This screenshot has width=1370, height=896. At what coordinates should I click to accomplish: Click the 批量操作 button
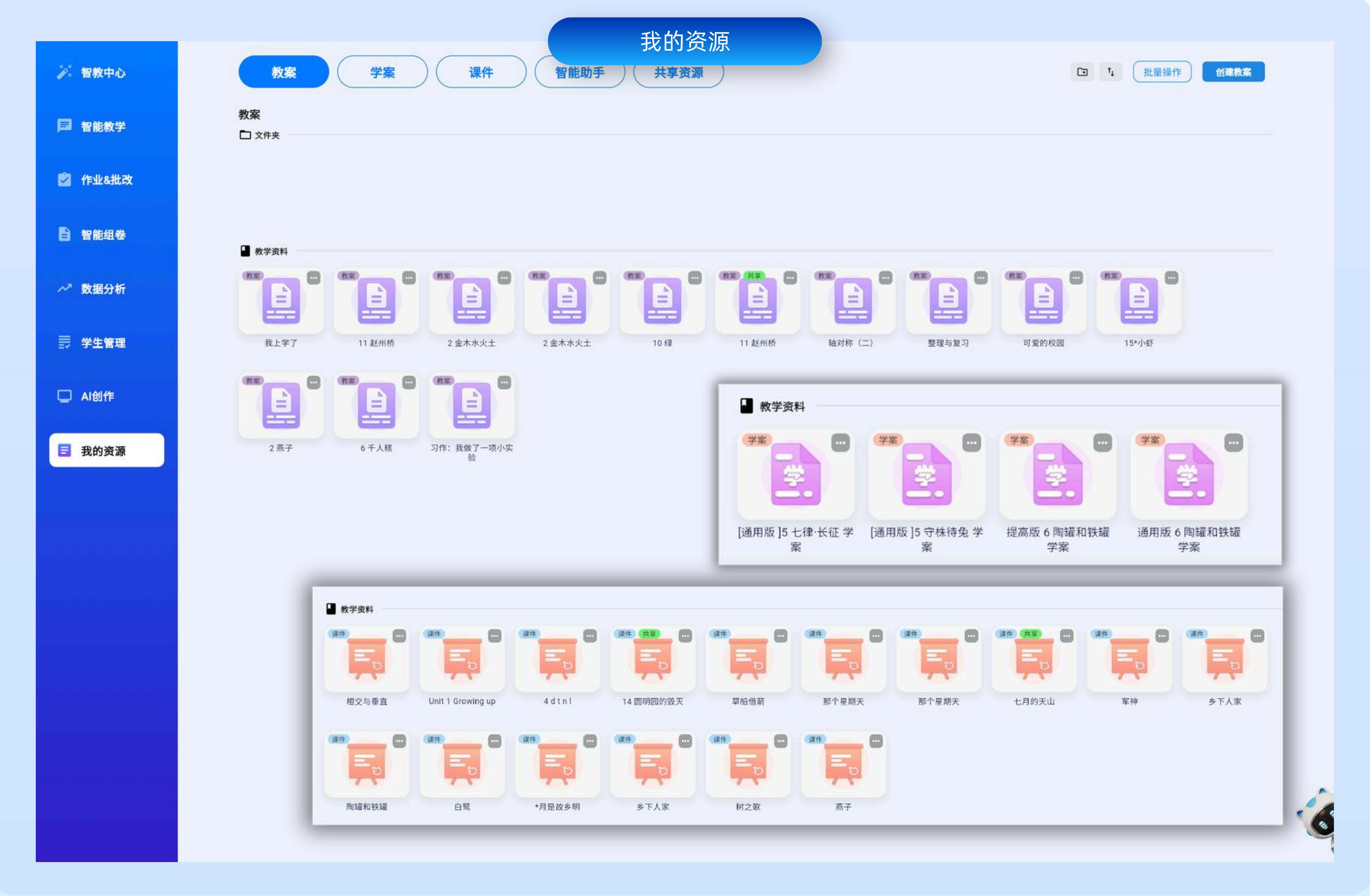tap(1162, 71)
